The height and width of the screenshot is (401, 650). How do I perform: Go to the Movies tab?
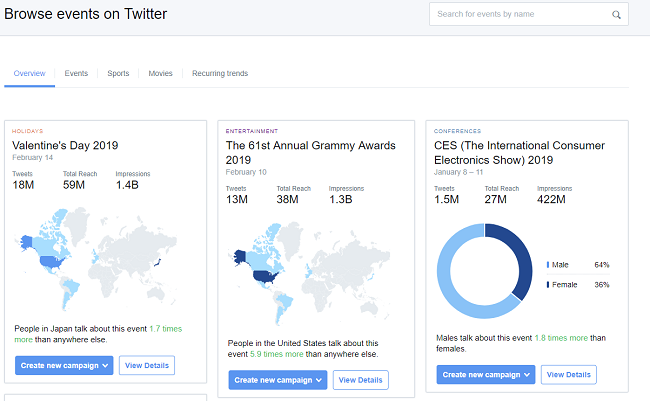160,73
